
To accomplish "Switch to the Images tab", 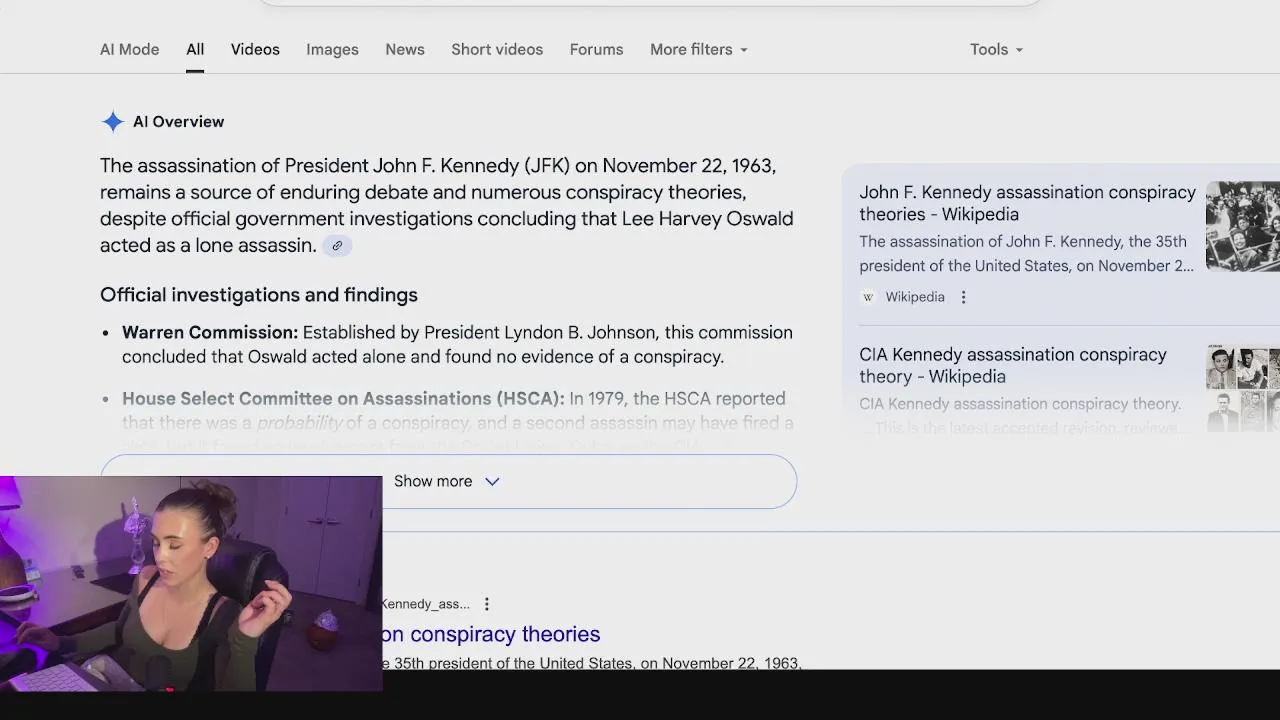I will pyautogui.click(x=332, y=49).
